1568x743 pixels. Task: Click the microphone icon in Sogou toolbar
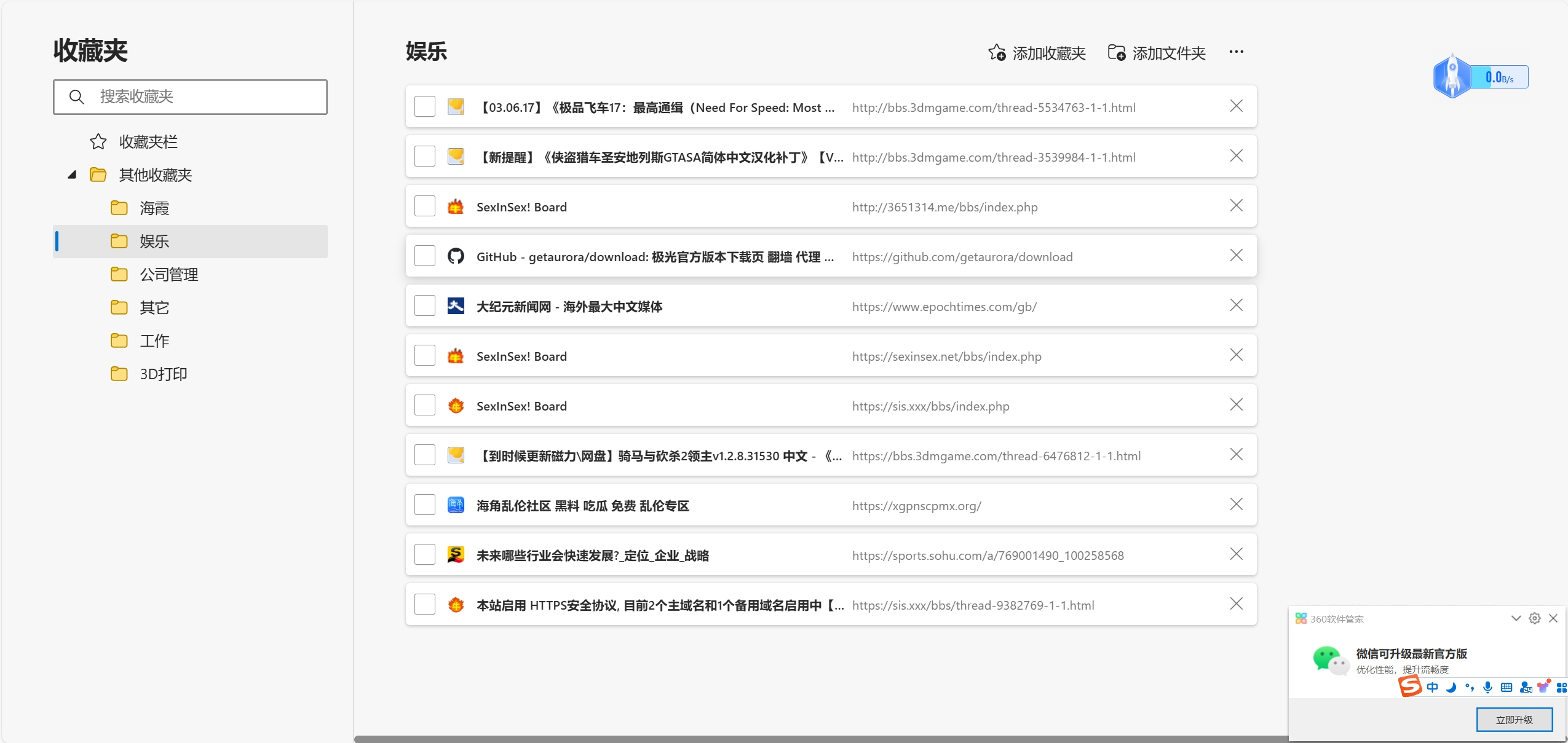pos(1487,687)
